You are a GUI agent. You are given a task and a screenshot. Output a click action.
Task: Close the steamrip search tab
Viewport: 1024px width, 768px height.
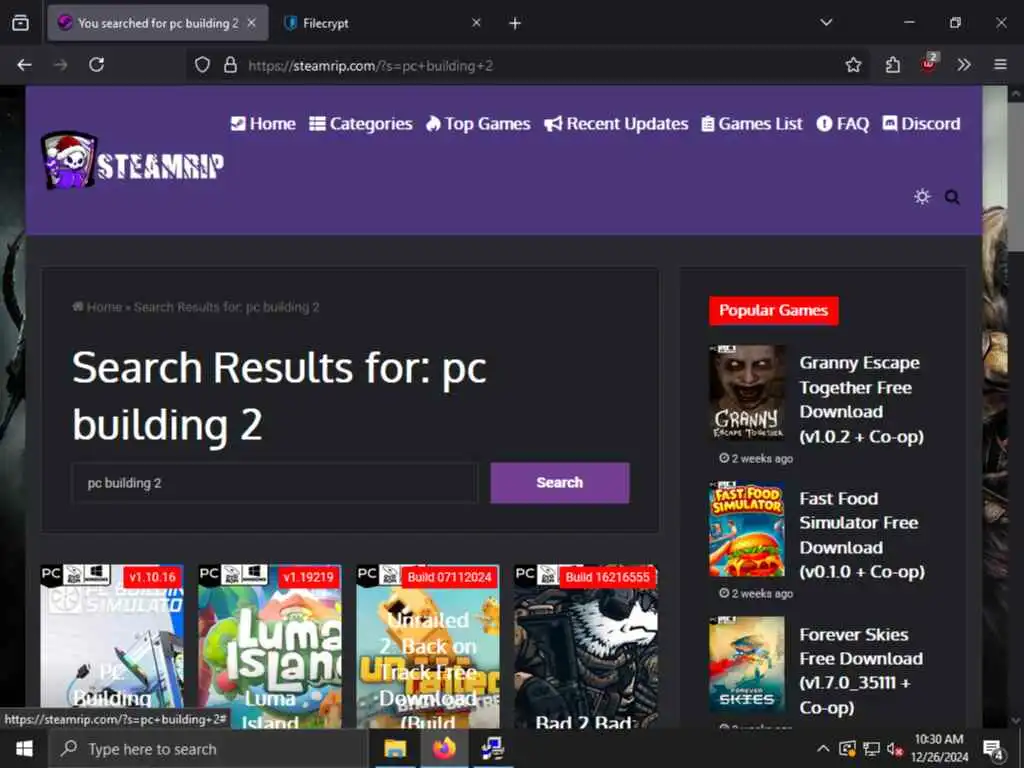coord(251,23)
